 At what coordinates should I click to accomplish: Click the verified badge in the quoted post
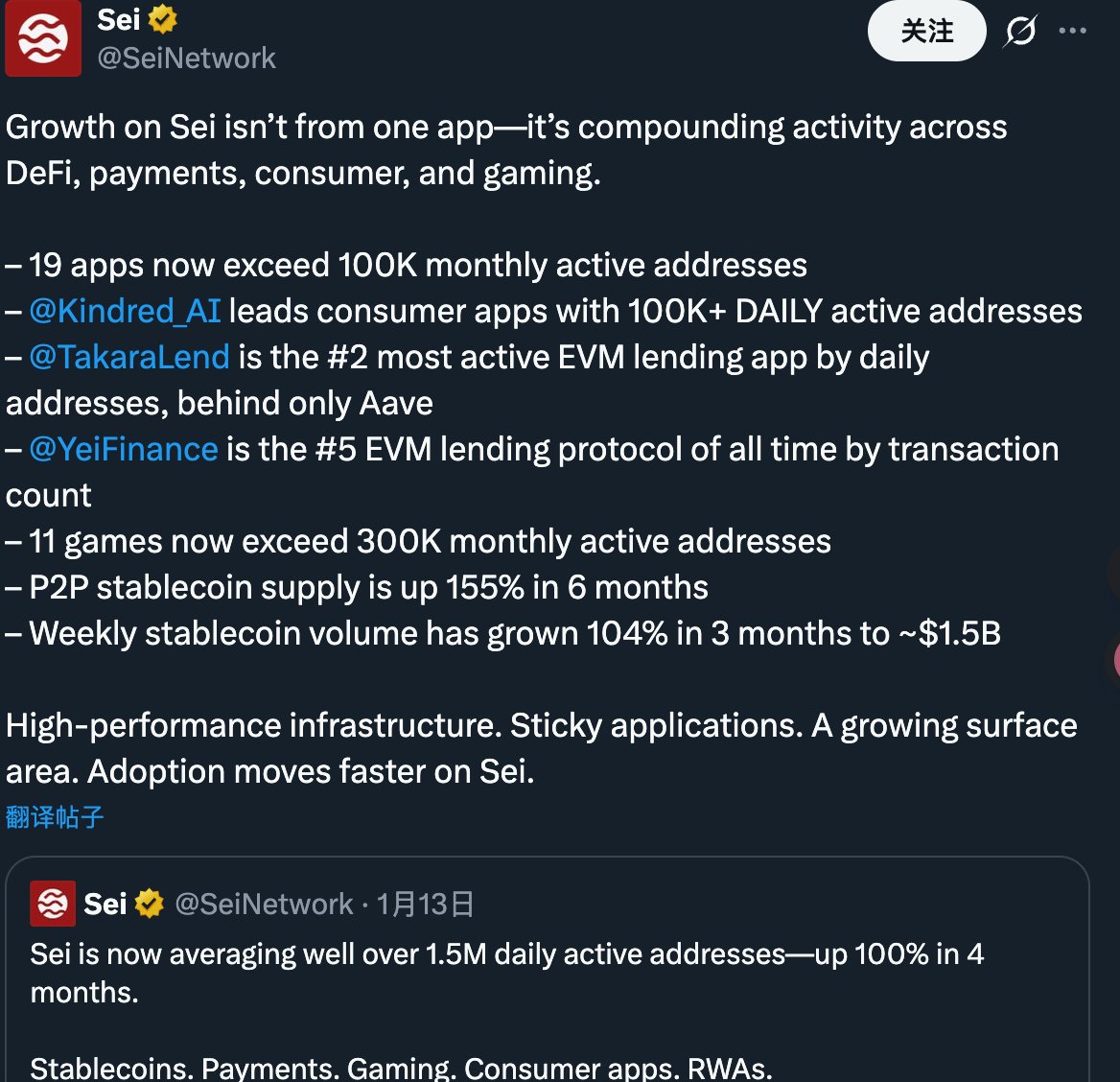pos(150,904)
